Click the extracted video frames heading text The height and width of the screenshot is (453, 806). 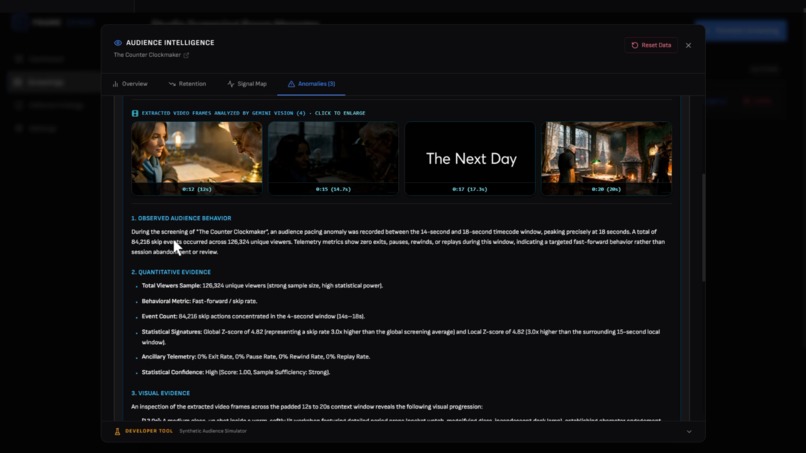coord(253,113)
